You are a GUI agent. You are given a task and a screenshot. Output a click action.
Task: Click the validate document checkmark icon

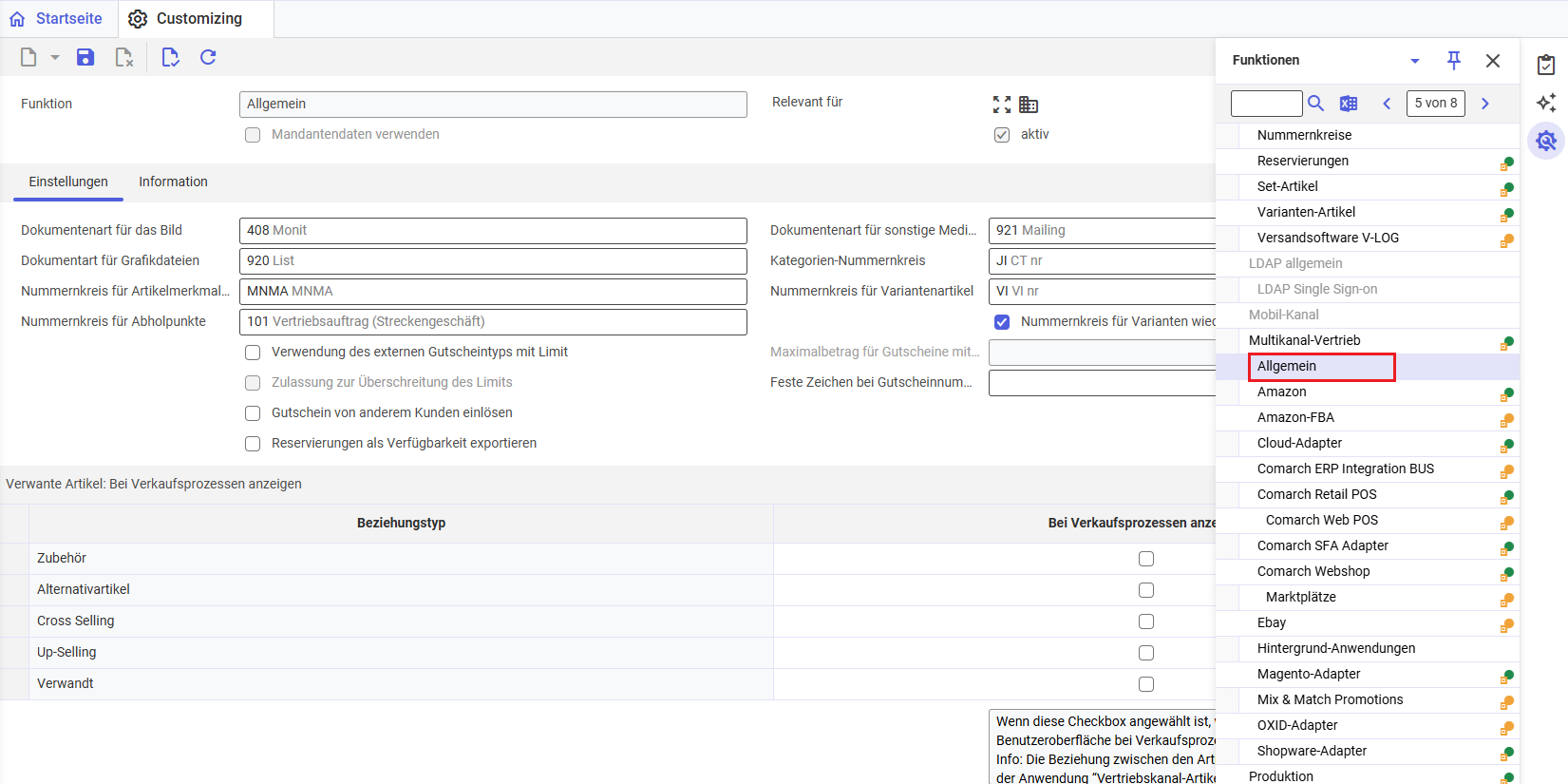[x=170, y=57]
